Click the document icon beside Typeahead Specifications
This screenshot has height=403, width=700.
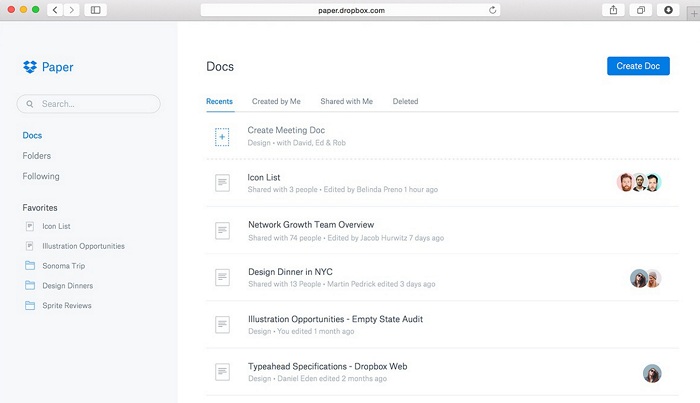click(x=222, y=372)
